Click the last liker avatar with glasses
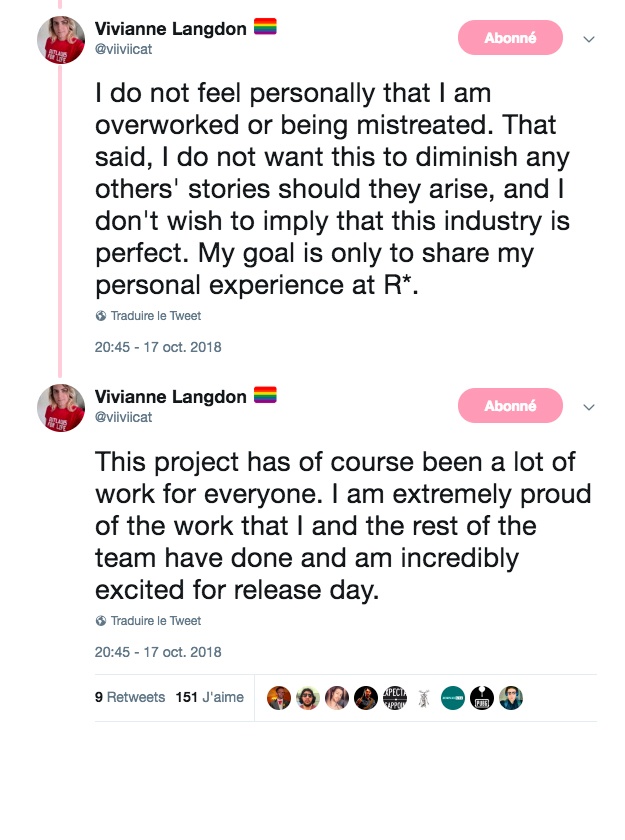Screen dimensions: 625x840 [x=511, y=698]
